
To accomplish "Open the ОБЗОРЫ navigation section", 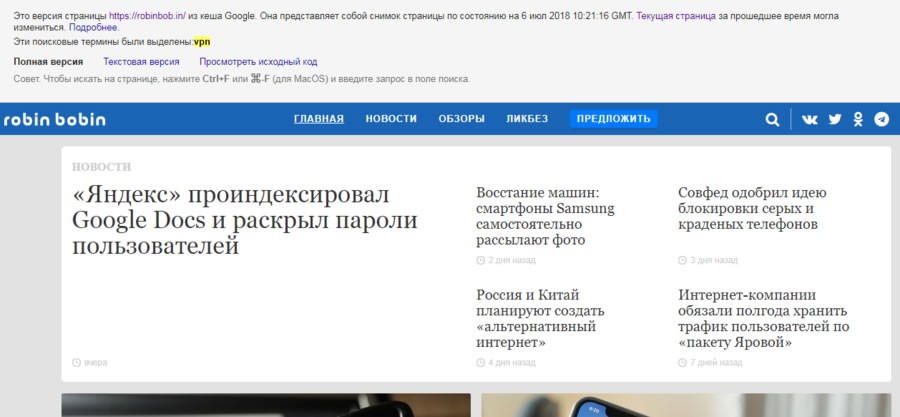I will point(461,119).
